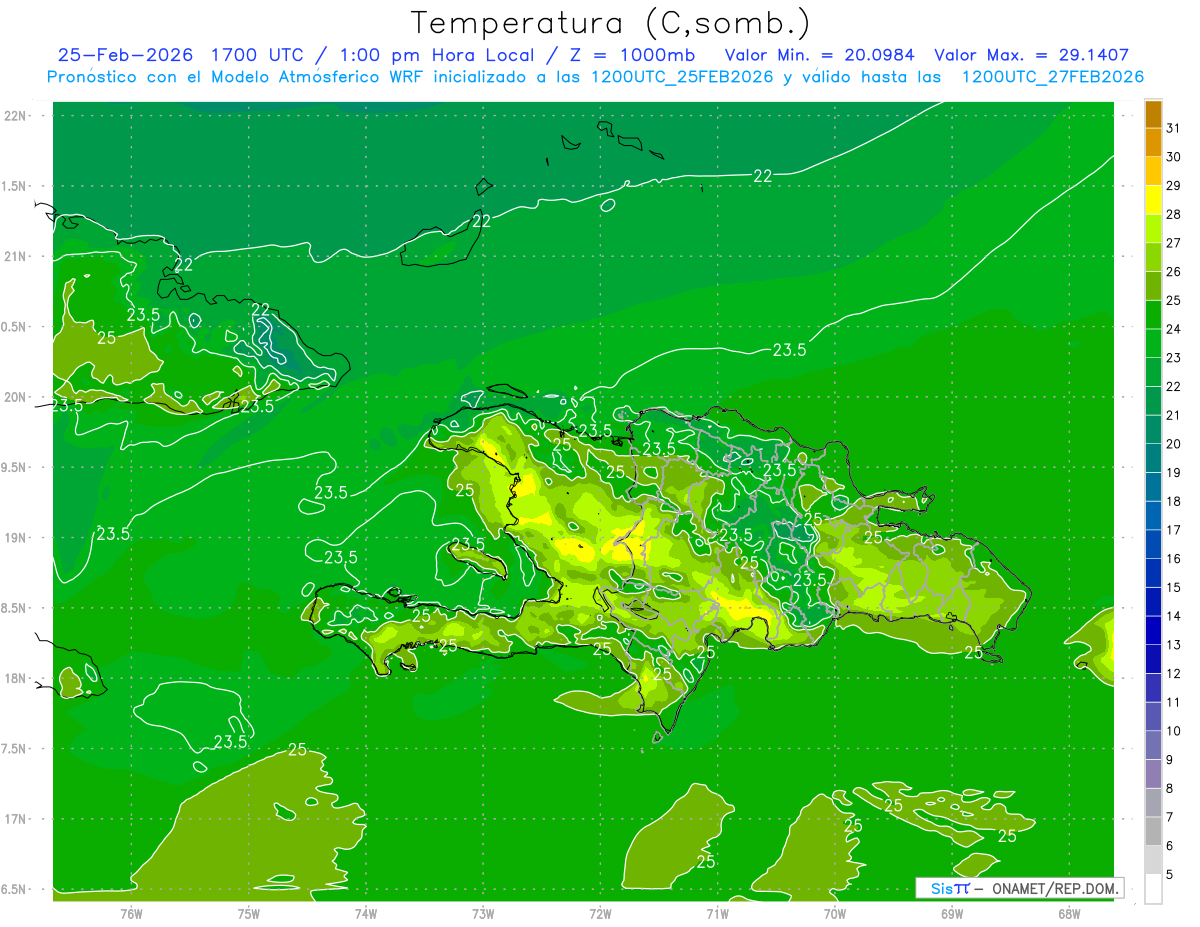This screenshot has width=1200, height=927.
Task: Click the purple colorbar segment between 9 and 10
Action: tap(1153, 745)
